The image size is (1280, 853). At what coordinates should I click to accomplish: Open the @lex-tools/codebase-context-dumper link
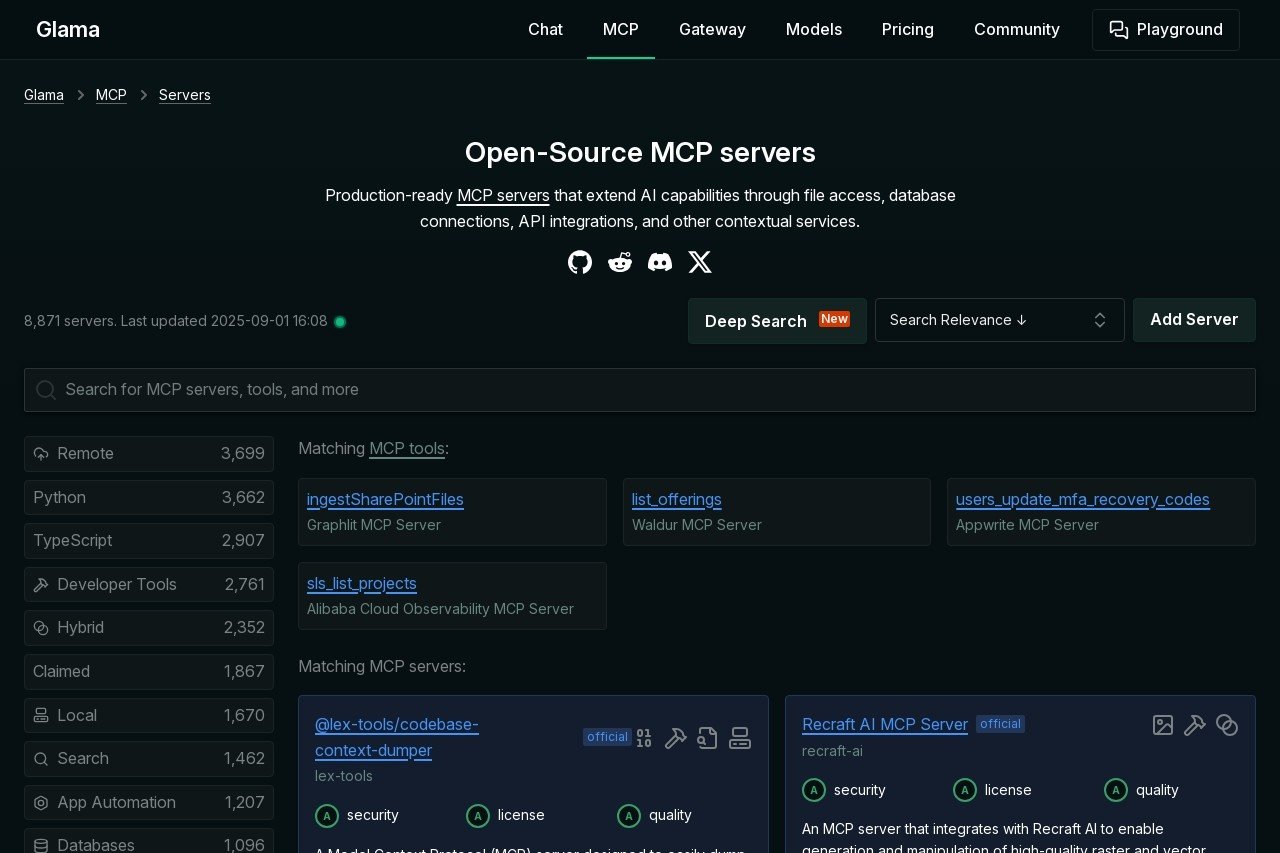(397, 738)
